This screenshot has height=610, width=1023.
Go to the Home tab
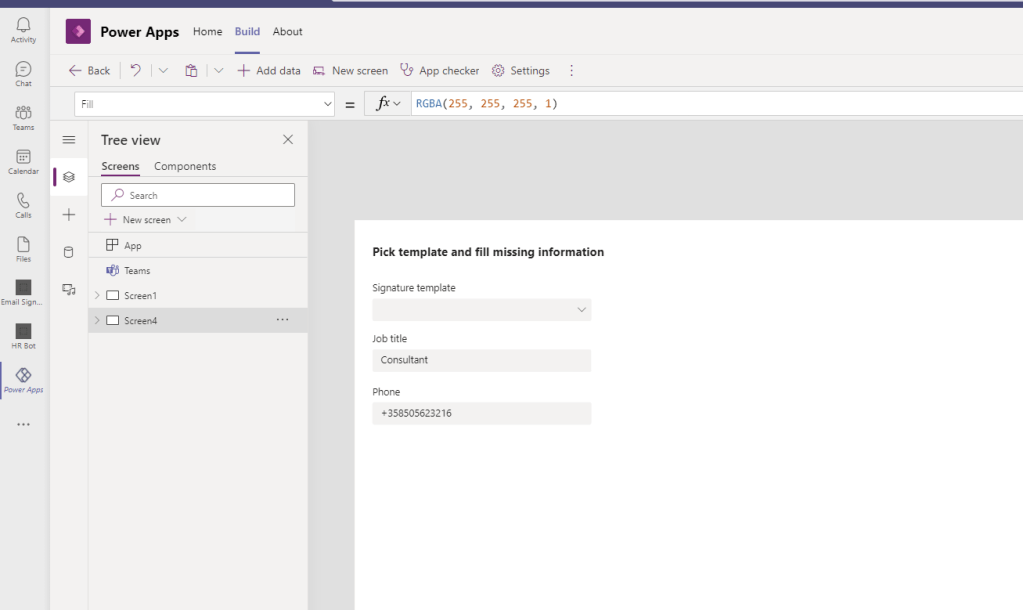click(x=207, y=32)
